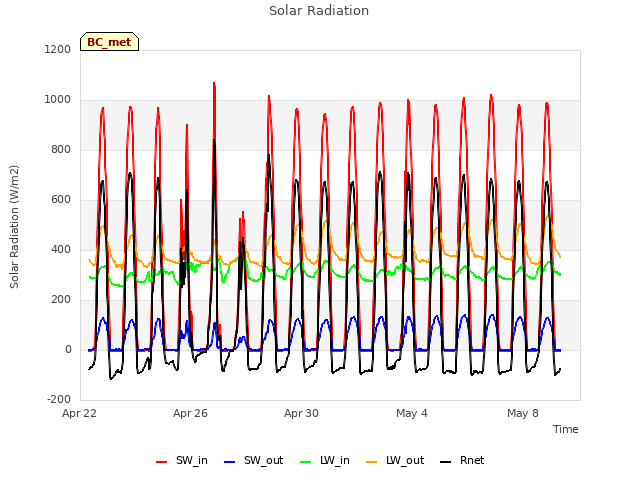The height and width of the screenshot is (480, 640).
Task: Click the May 8 x-axis label
Action: click(523, 413)
